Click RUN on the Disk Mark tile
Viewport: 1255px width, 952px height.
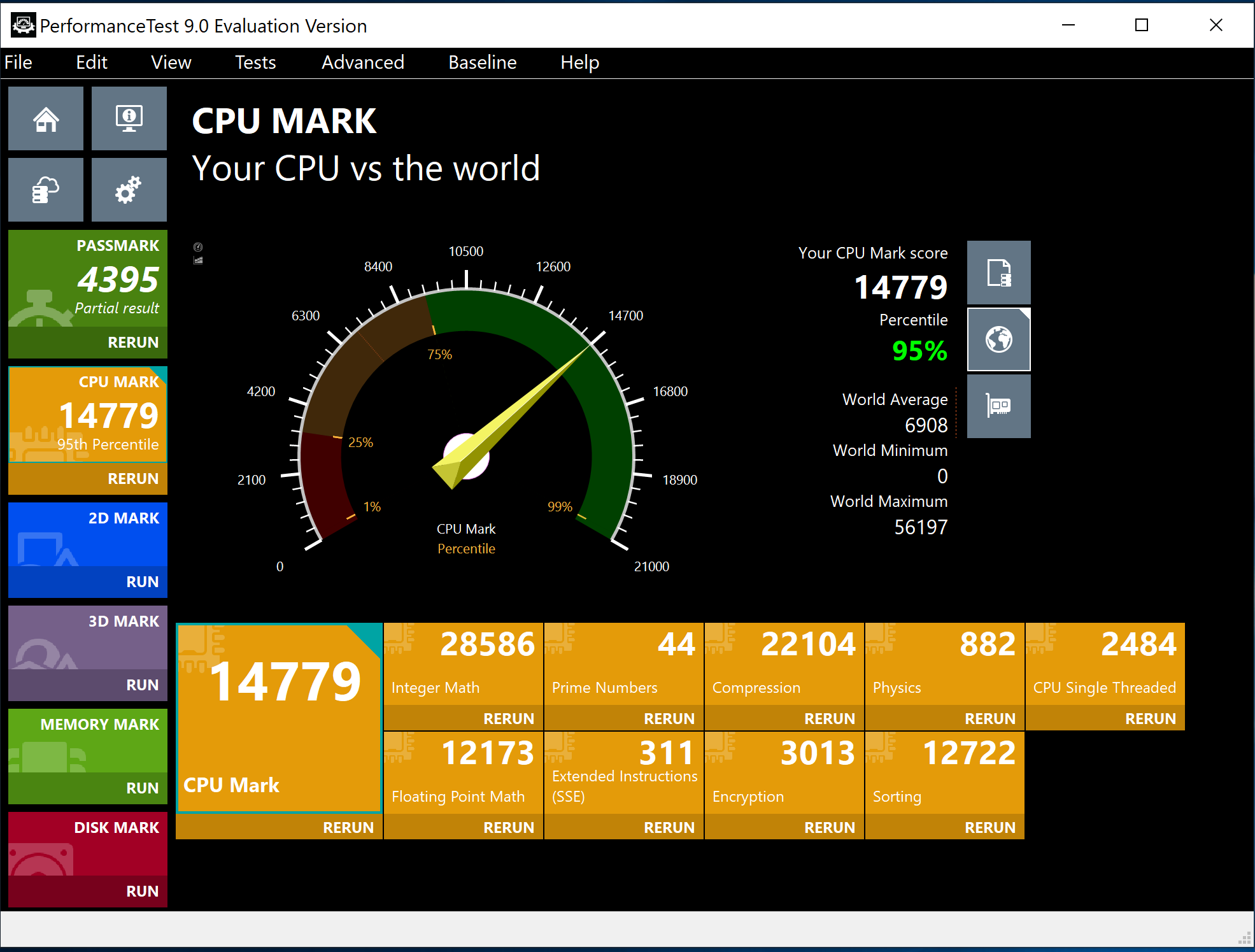coord(142,891)
